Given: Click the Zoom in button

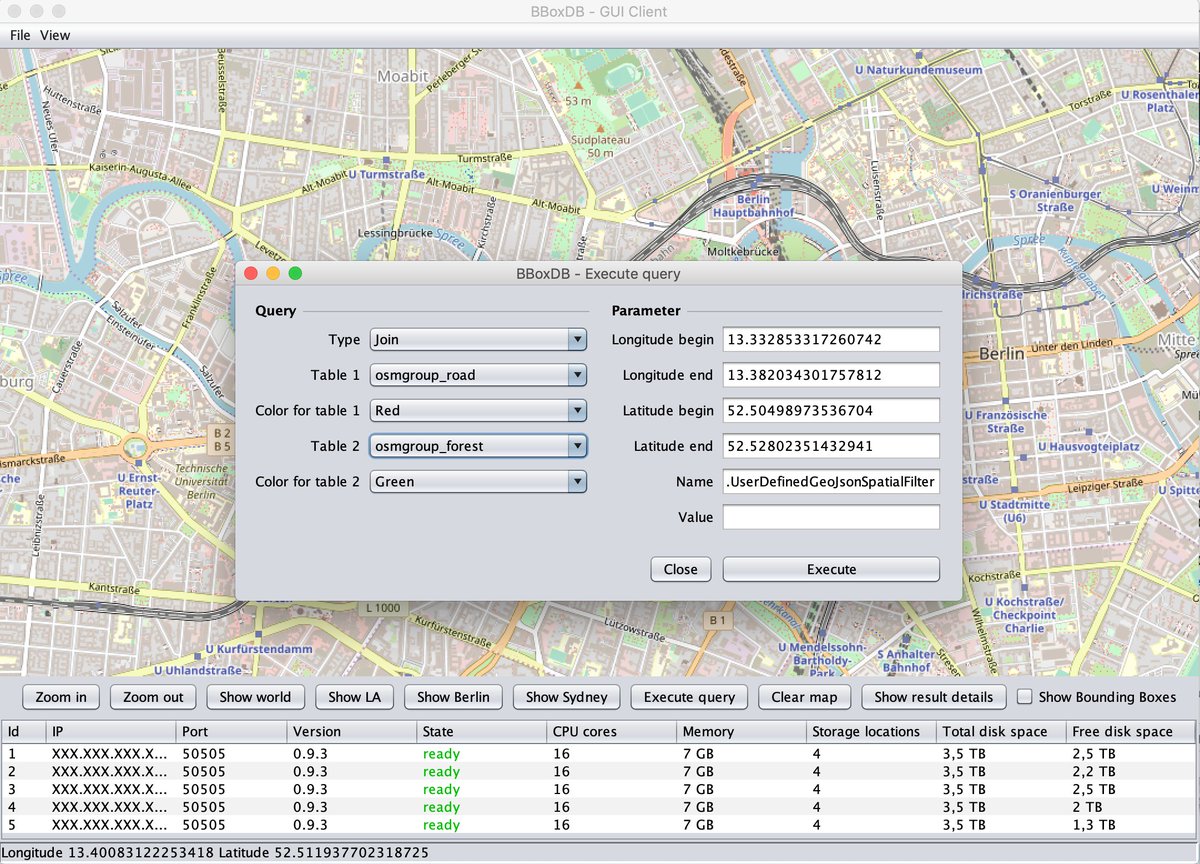Looking at the screenshot, I should (x=61, y=697).
